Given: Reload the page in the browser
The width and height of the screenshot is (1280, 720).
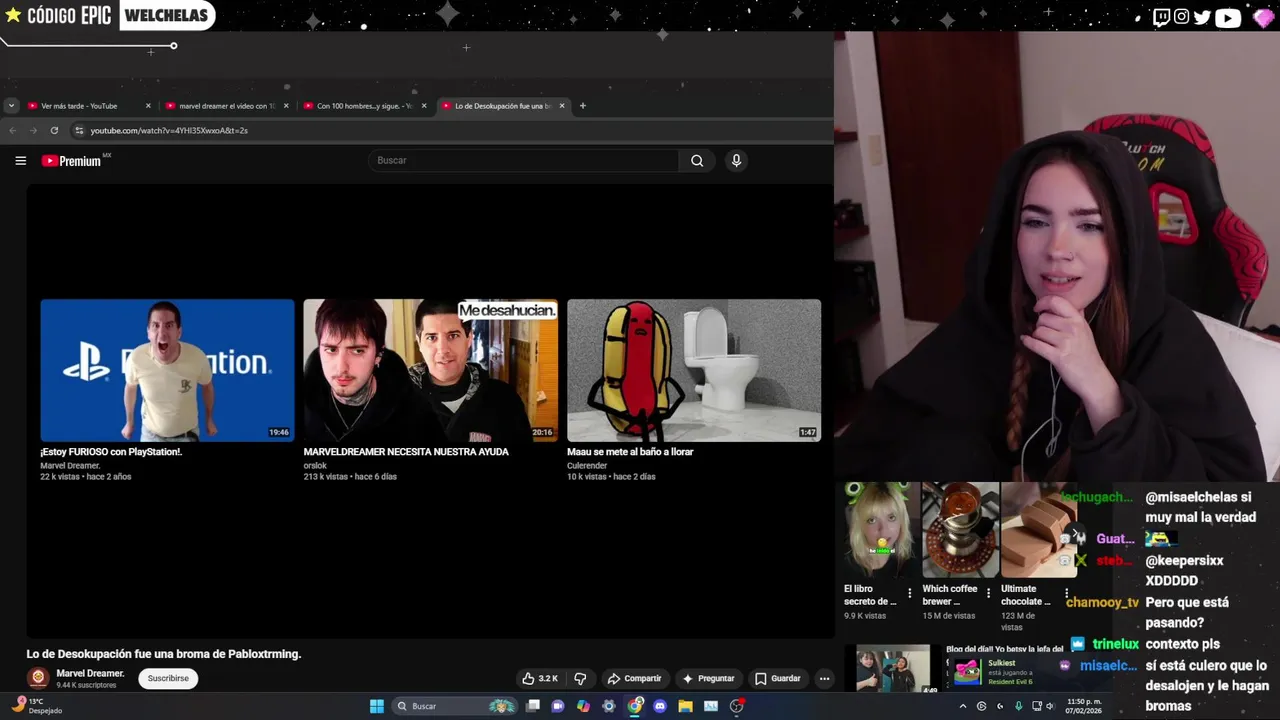Looking at the screenshot, I should click(x=54, y=130).
